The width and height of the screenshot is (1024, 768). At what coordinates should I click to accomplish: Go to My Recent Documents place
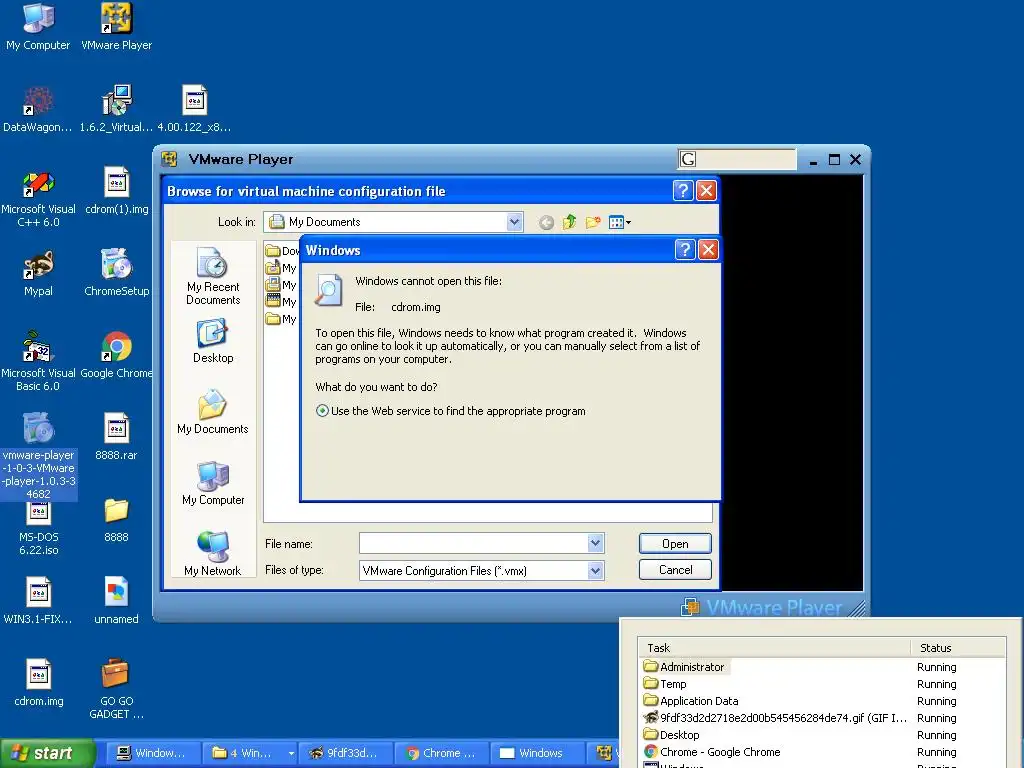coord(213,276)
